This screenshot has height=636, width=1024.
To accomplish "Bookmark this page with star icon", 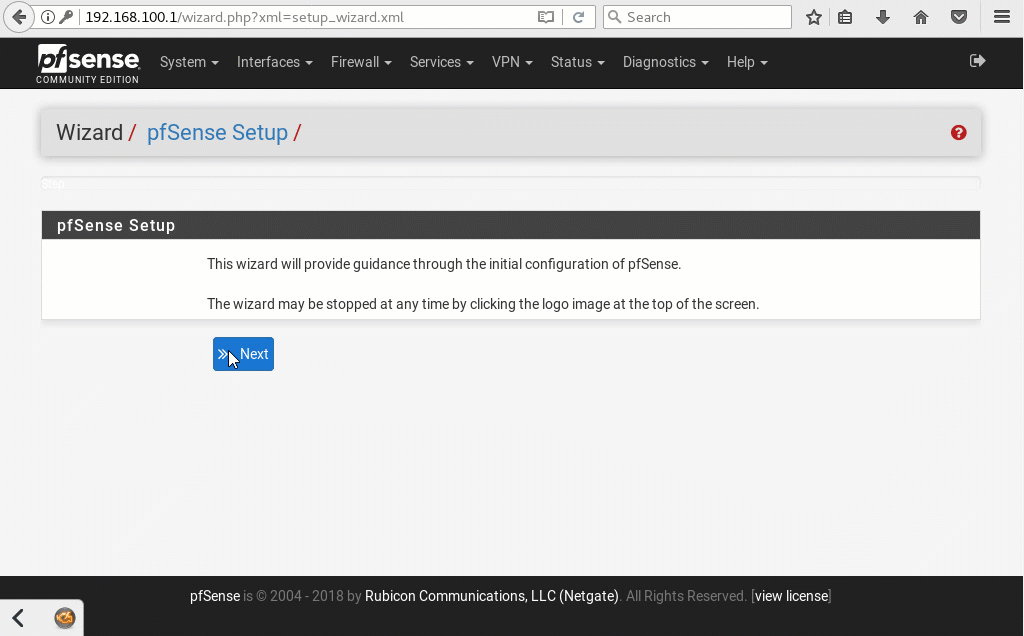I will pyautogui.click(x=813, y=17).
